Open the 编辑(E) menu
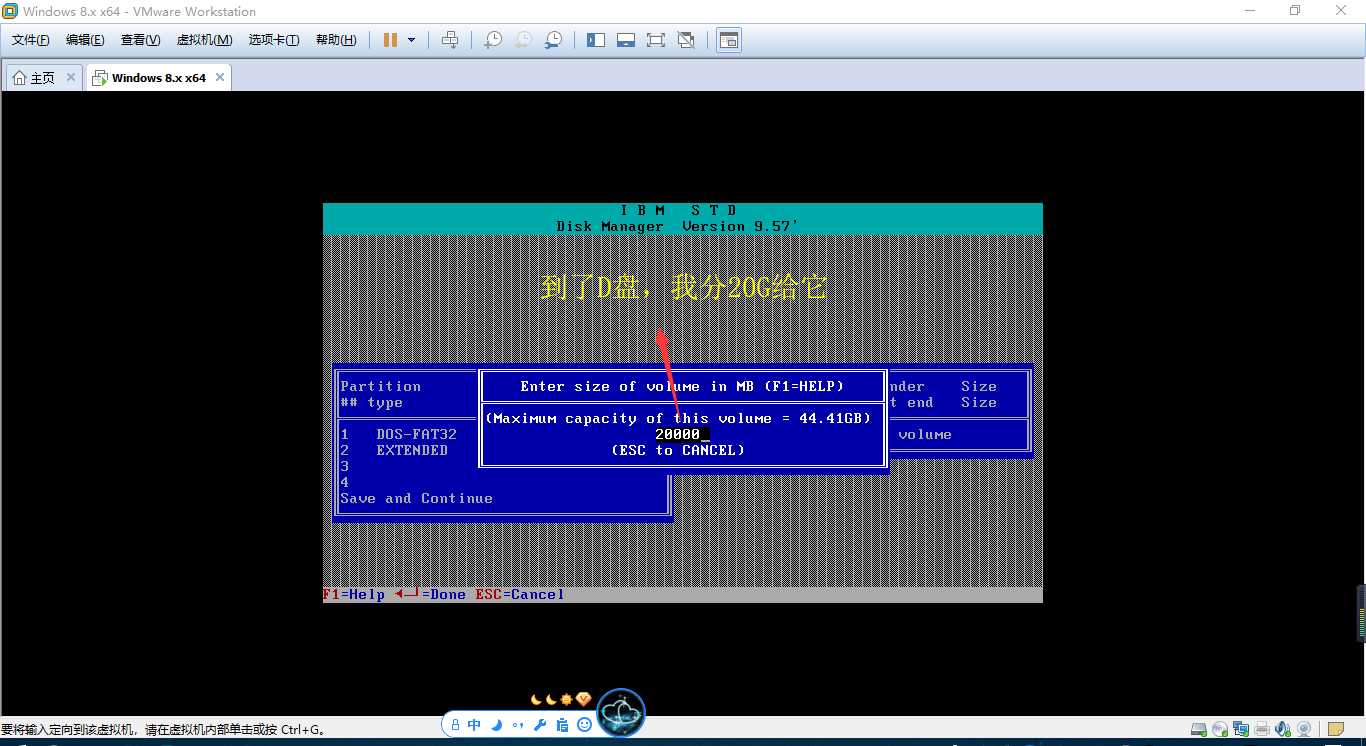 (85, 40)
